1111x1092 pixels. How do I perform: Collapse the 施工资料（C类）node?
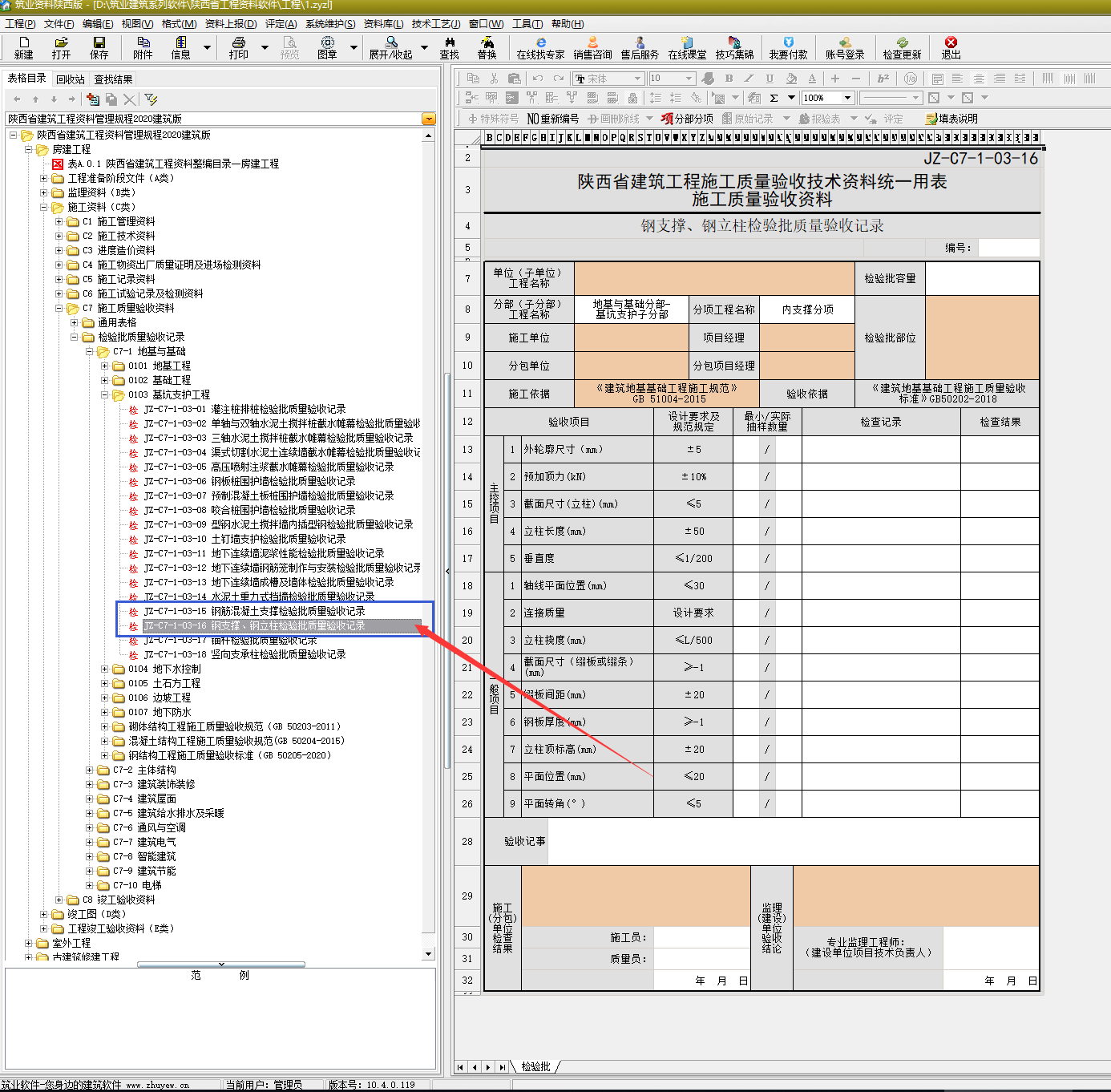[x=44, y=207]
